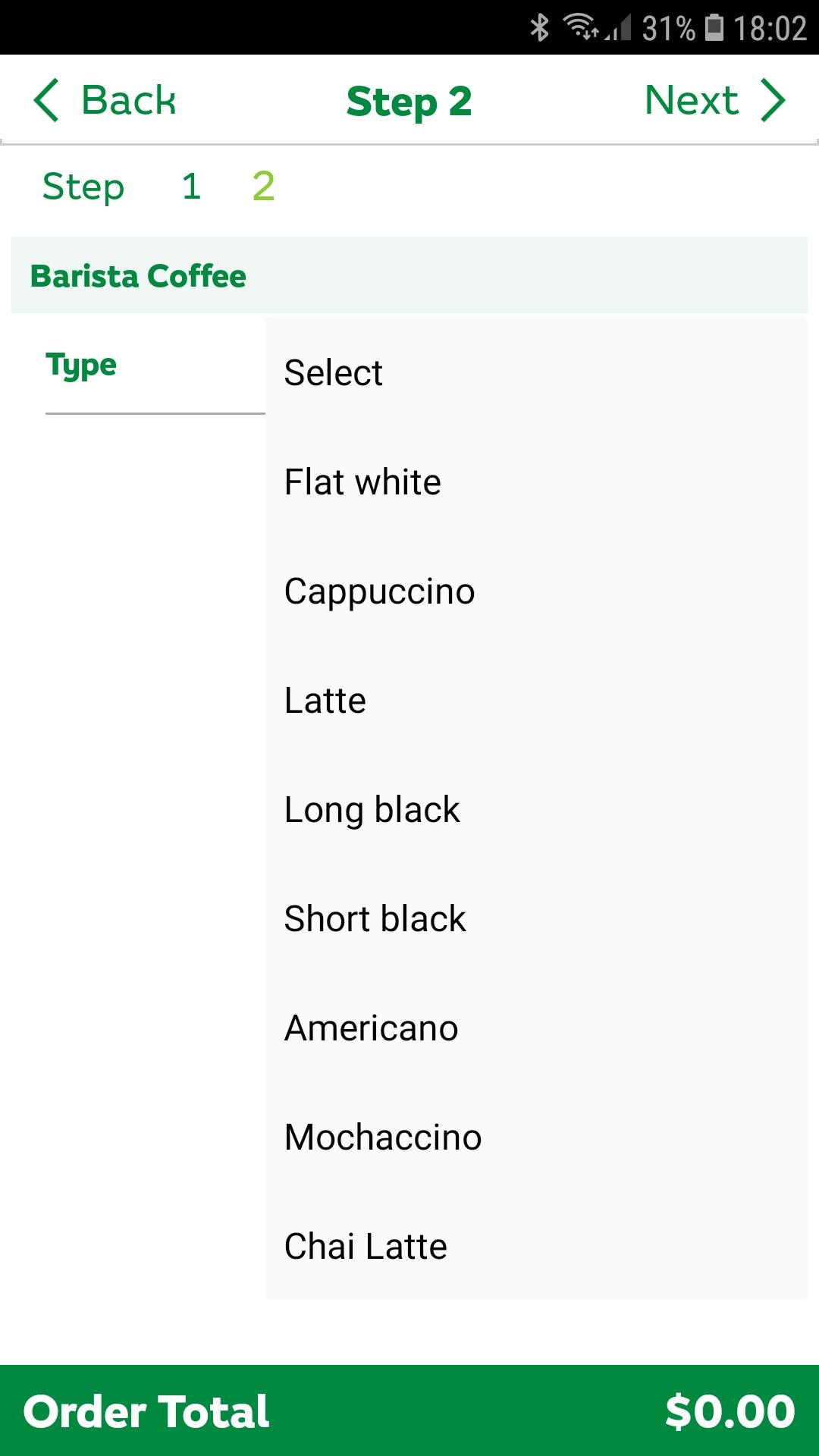Select Short black from the list

(x=375, y=919)
